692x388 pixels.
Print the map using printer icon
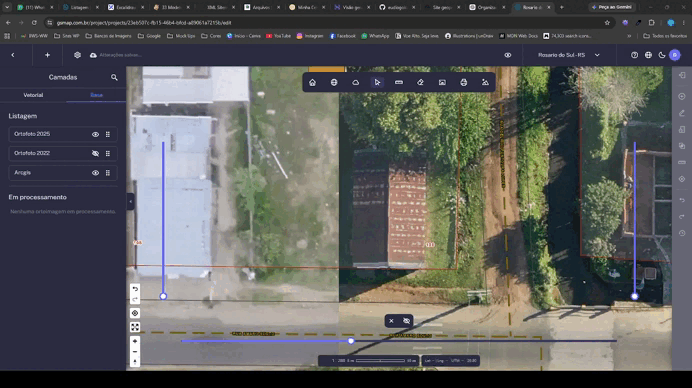click(x=464, y=83)
